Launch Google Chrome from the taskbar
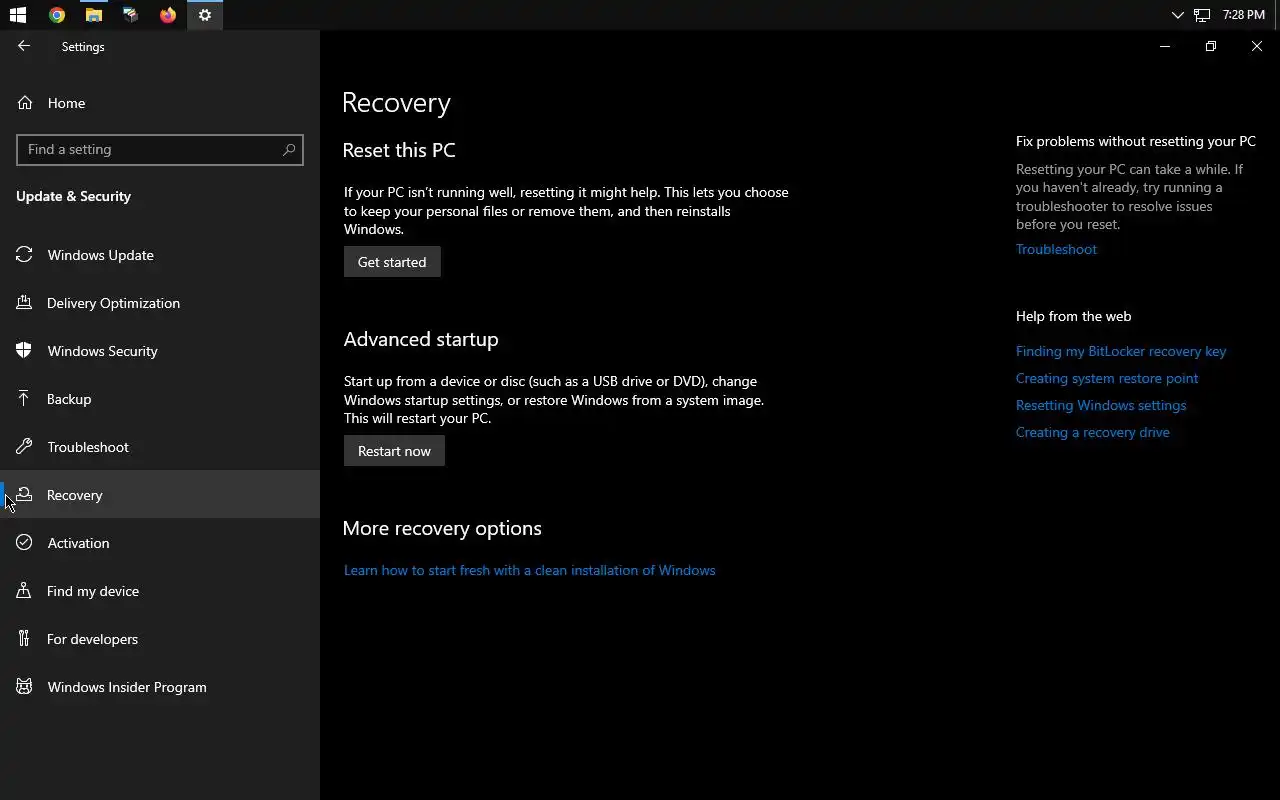The width and height of the screenshot is (1280, 800). [57, 15]
